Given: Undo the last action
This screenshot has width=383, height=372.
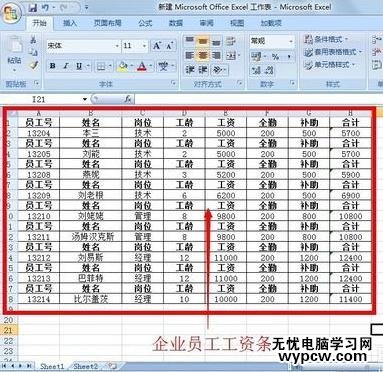Looking at the screenshot, I should (x=45, y=8).
